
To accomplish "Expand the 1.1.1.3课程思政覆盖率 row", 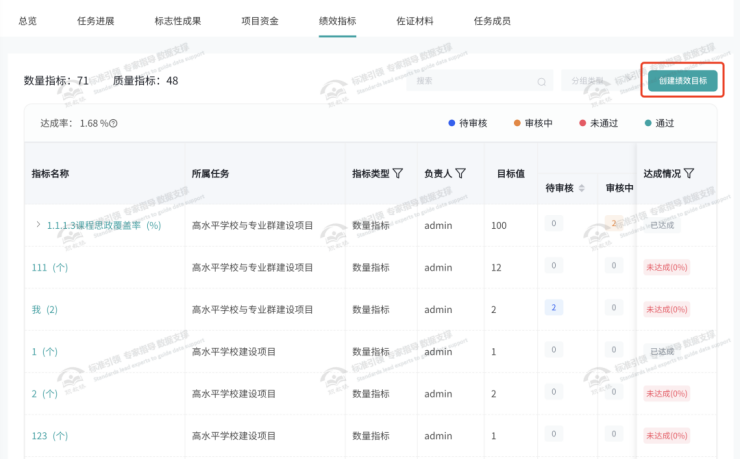I will (38, 225).
